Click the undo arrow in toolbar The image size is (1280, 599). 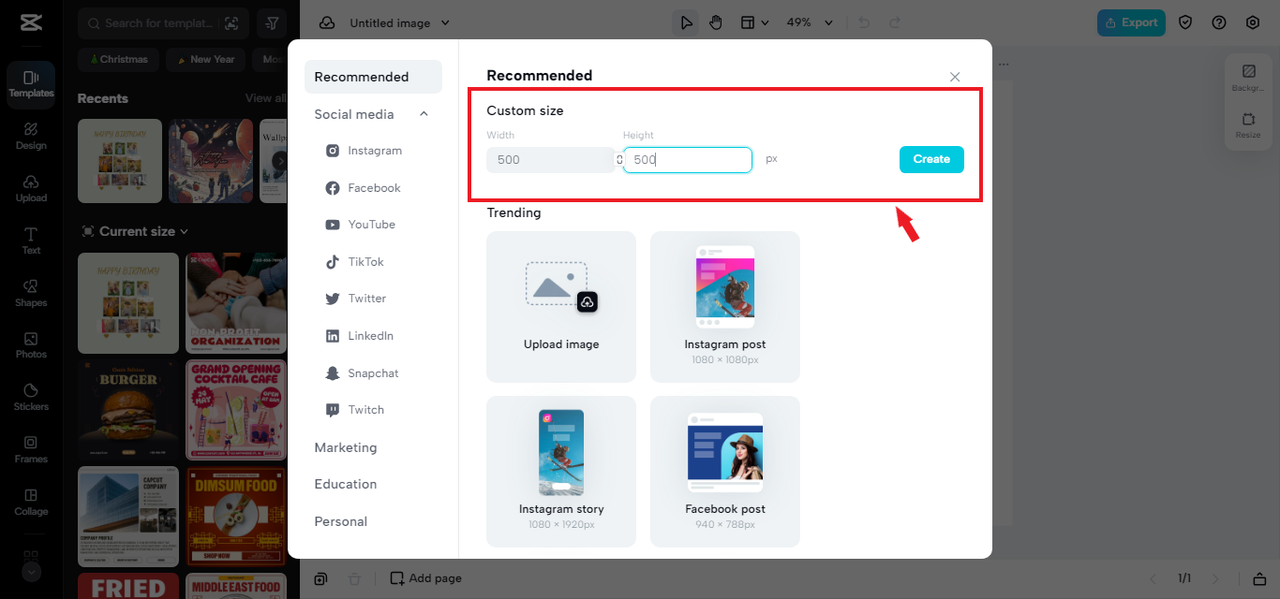865,22
